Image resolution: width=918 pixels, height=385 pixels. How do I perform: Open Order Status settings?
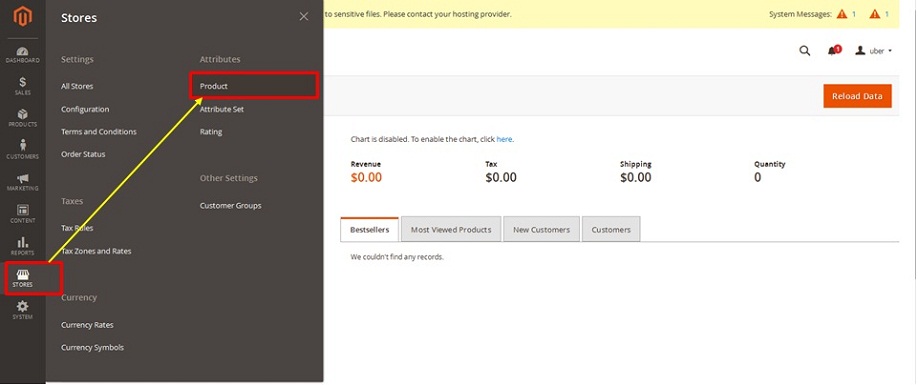83,154
